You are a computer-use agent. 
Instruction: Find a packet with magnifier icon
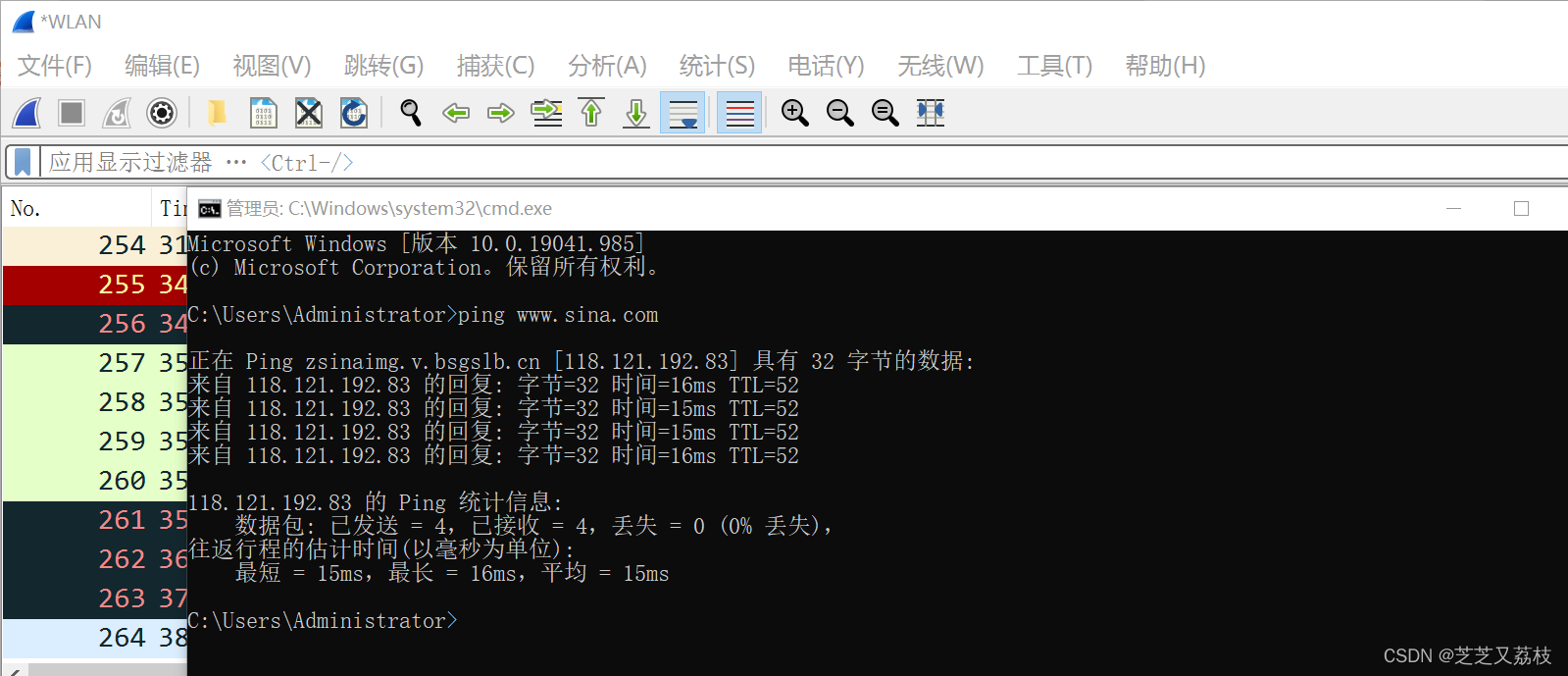click(x=411, y=113)
